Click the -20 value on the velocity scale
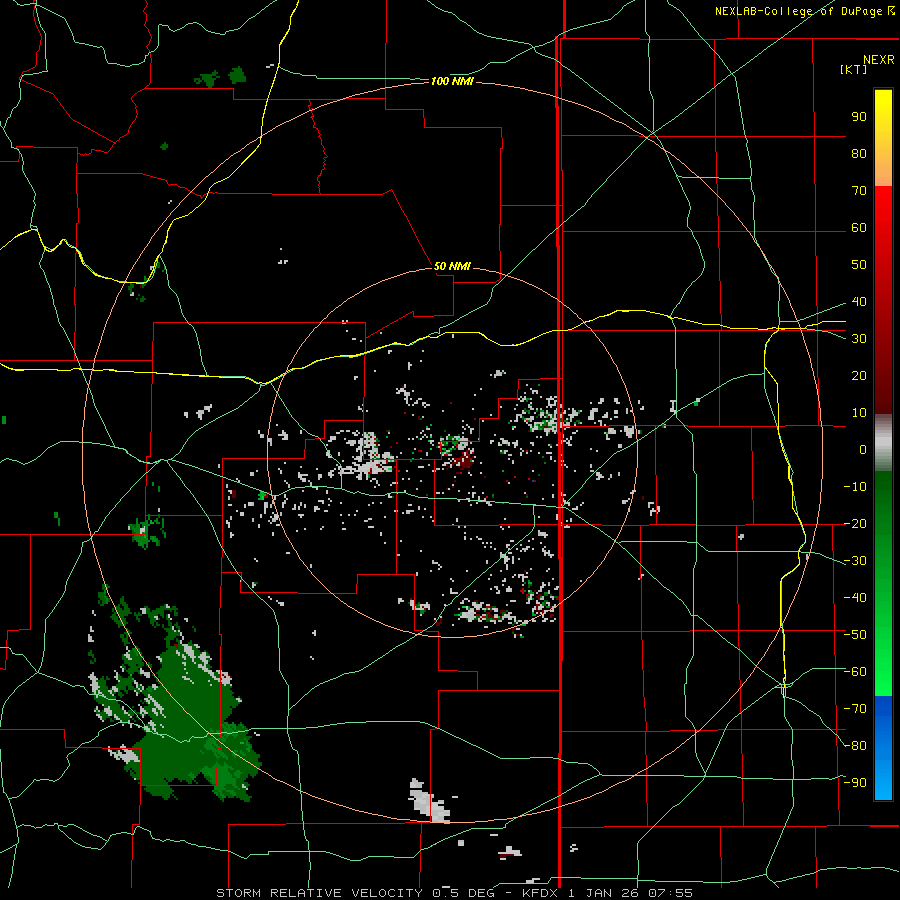This screenshot has width=900, height=900. 855,523
